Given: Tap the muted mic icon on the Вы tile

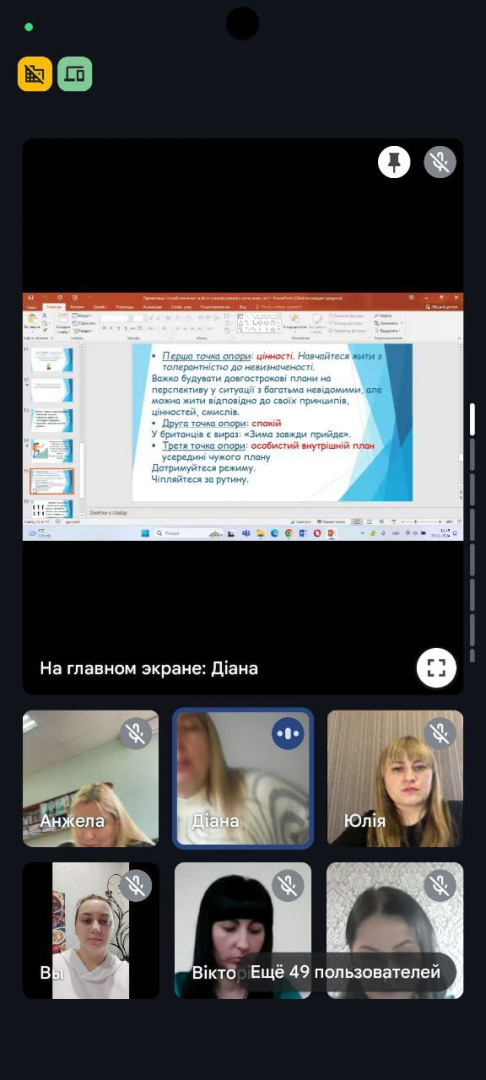Looking at the screenshot, I should pyautogui.click(x=136, y=885).
